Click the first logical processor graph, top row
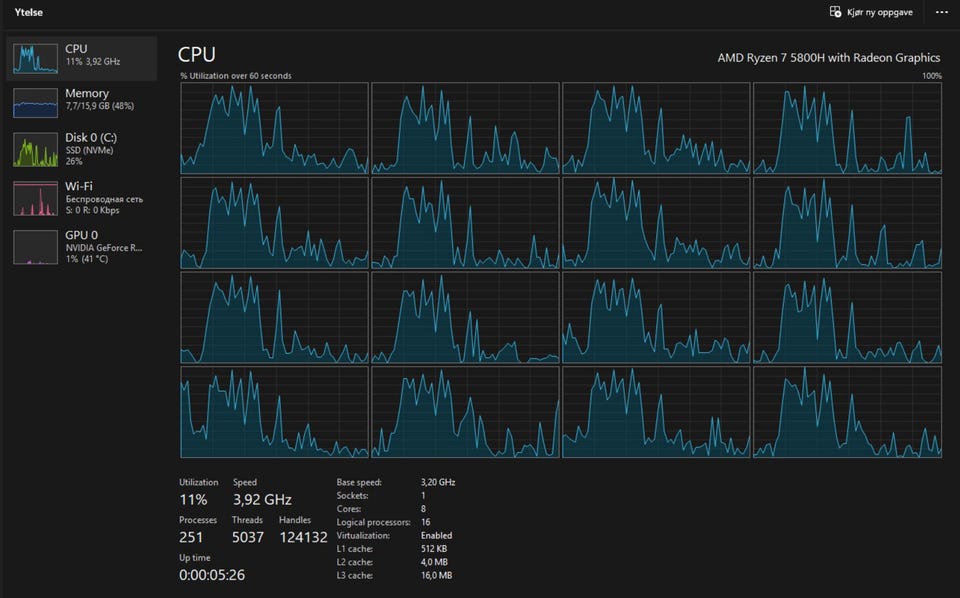 tap(274, 129)
